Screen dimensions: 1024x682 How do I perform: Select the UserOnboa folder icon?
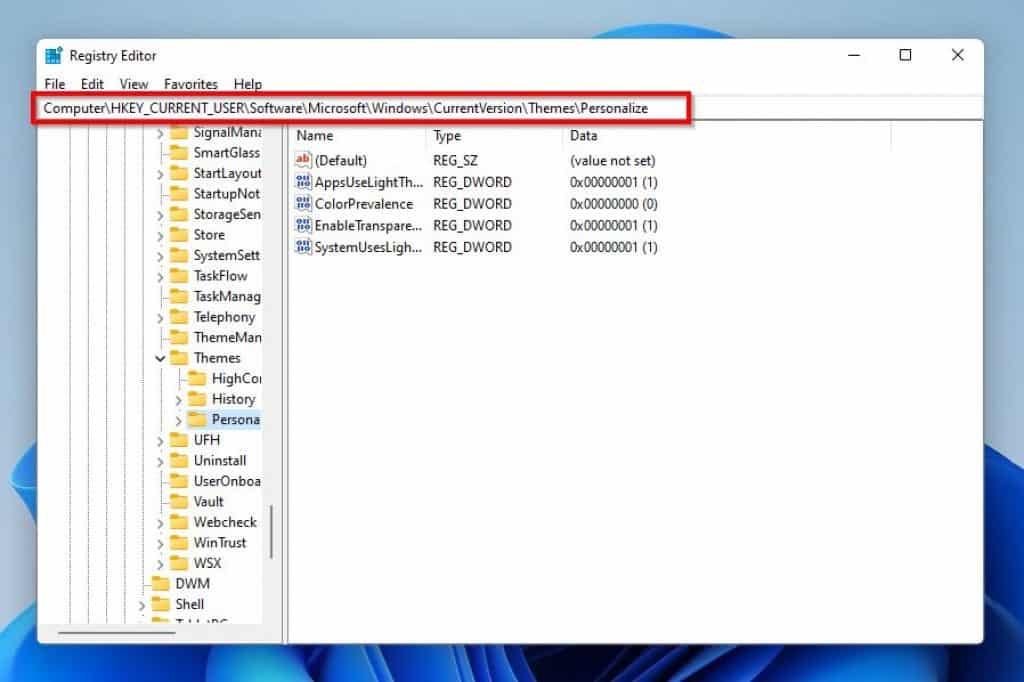(x=179, y=481)
